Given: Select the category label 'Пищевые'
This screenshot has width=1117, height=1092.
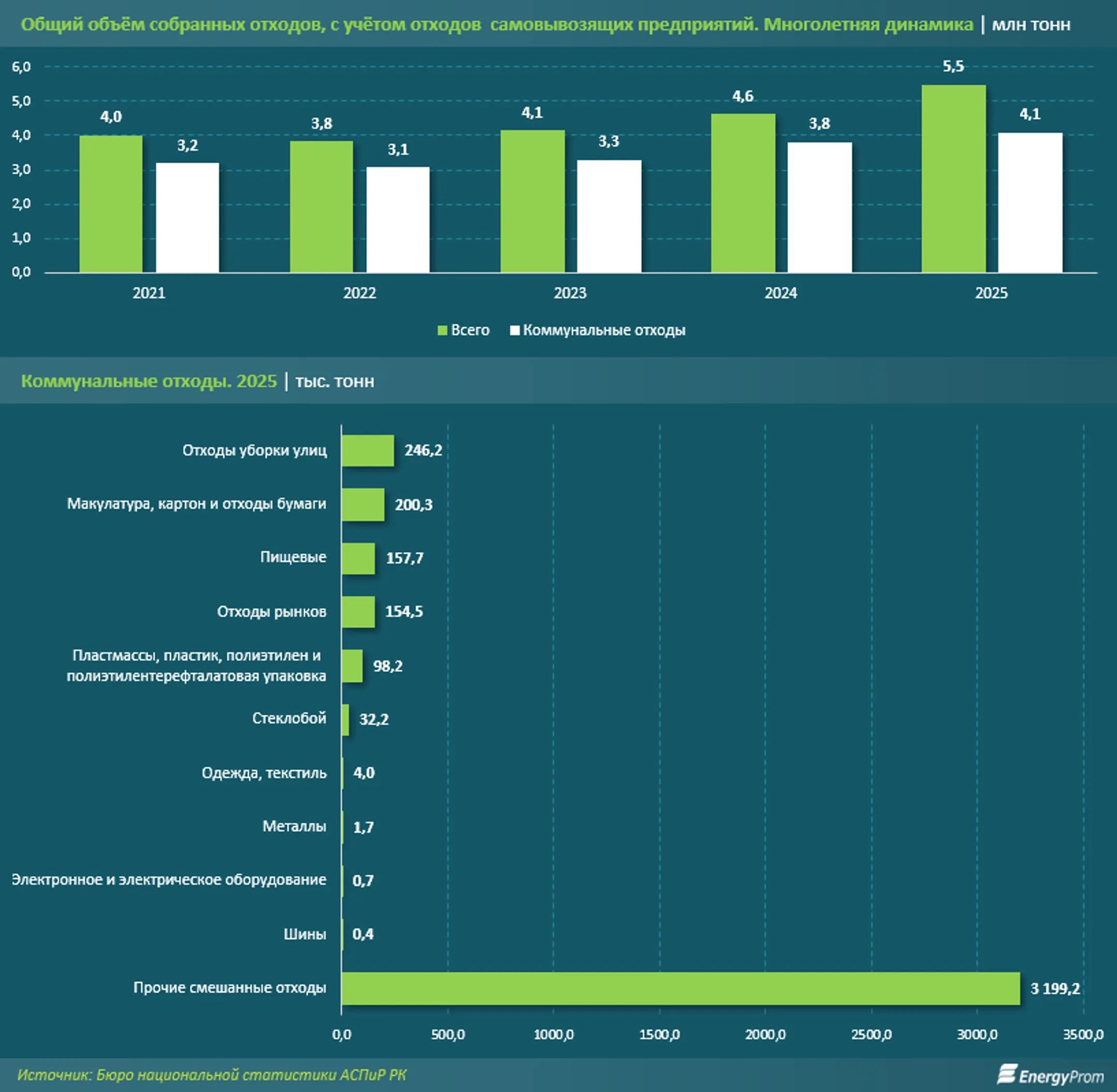Looking at the screenshot, I should [x=293, y=557].
